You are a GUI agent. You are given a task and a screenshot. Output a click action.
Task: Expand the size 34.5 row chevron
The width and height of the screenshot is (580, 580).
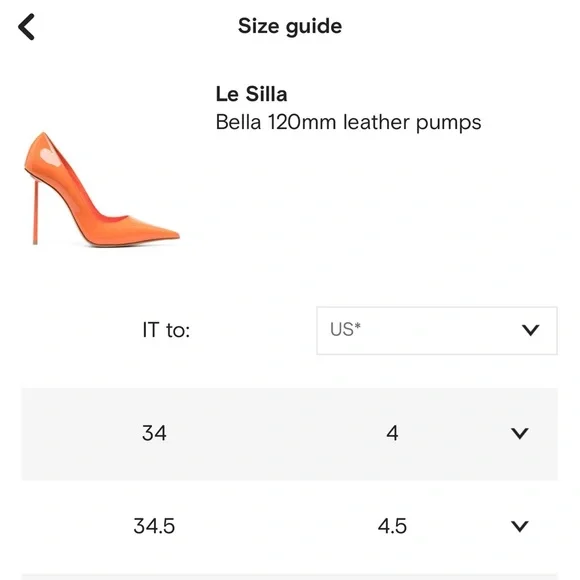[520, 526]
